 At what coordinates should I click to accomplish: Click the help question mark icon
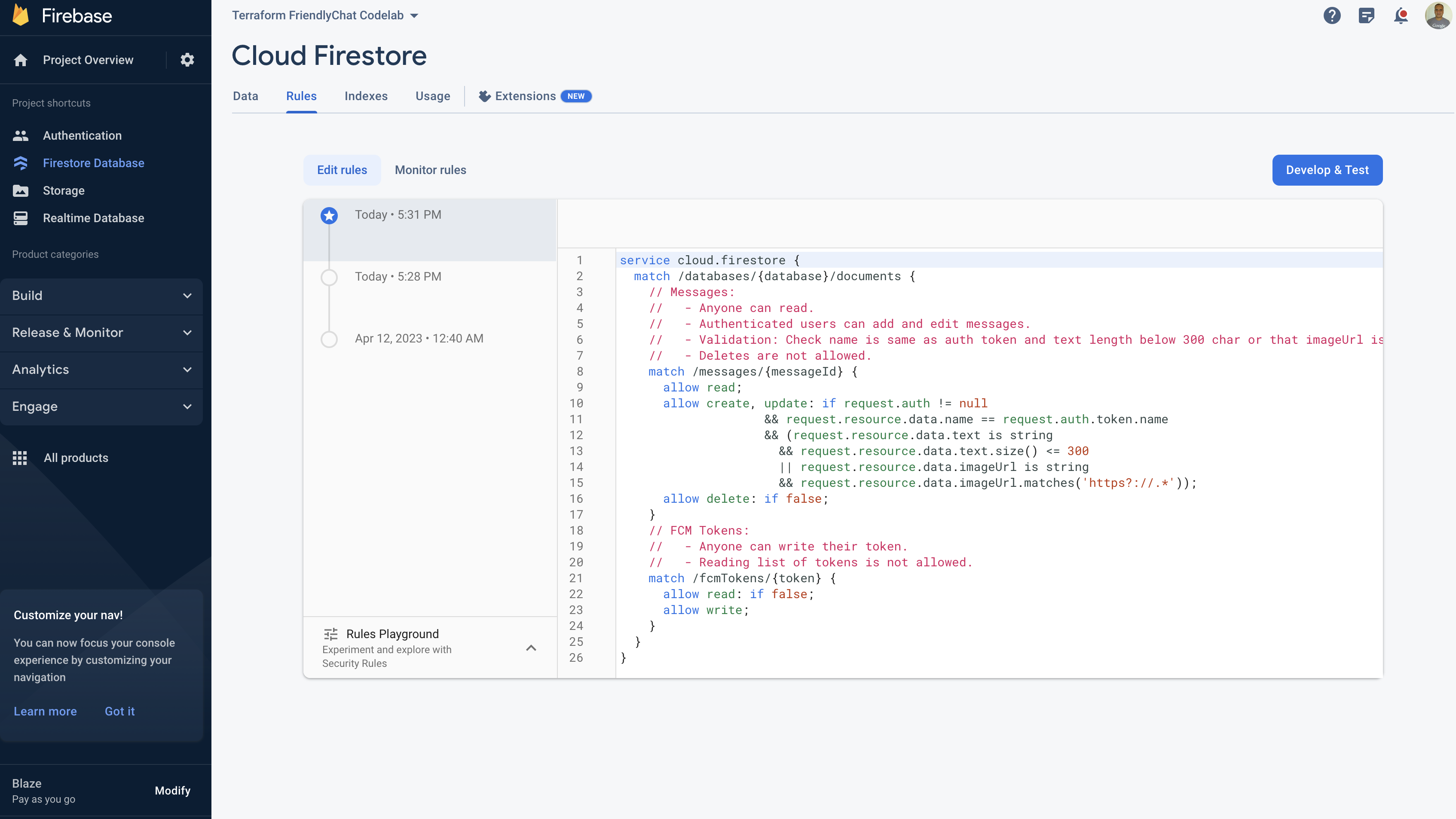(1331, 15)
